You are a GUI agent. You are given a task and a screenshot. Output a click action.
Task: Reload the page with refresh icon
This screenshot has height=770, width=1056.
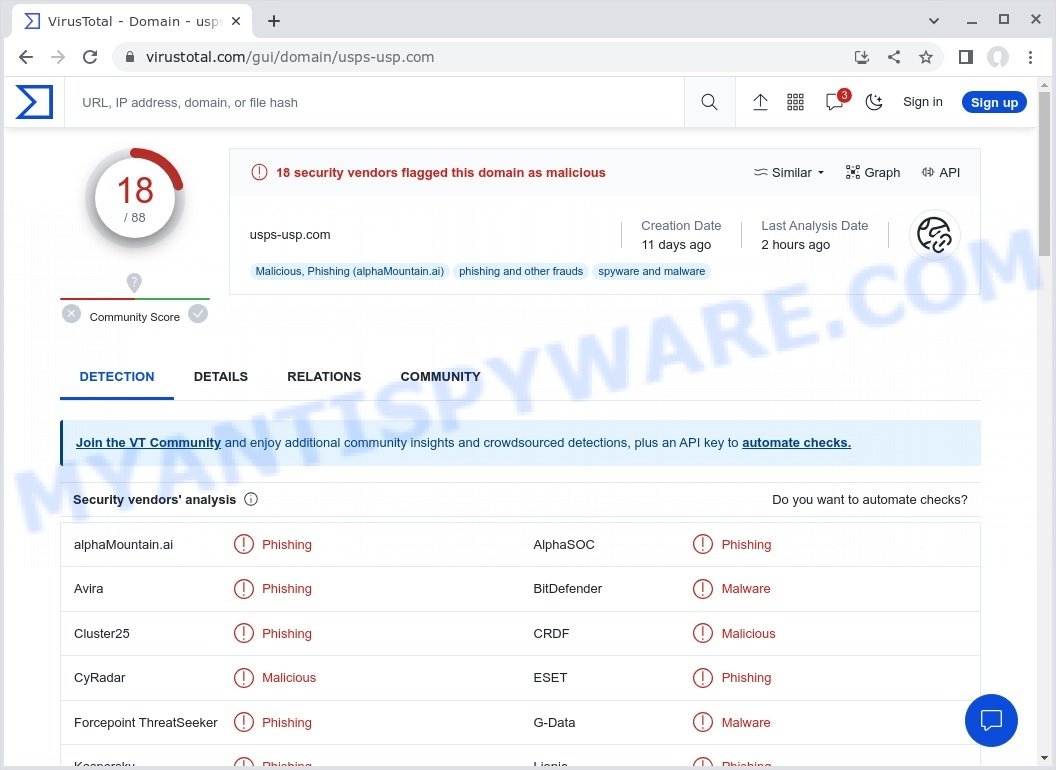point(90,57)
